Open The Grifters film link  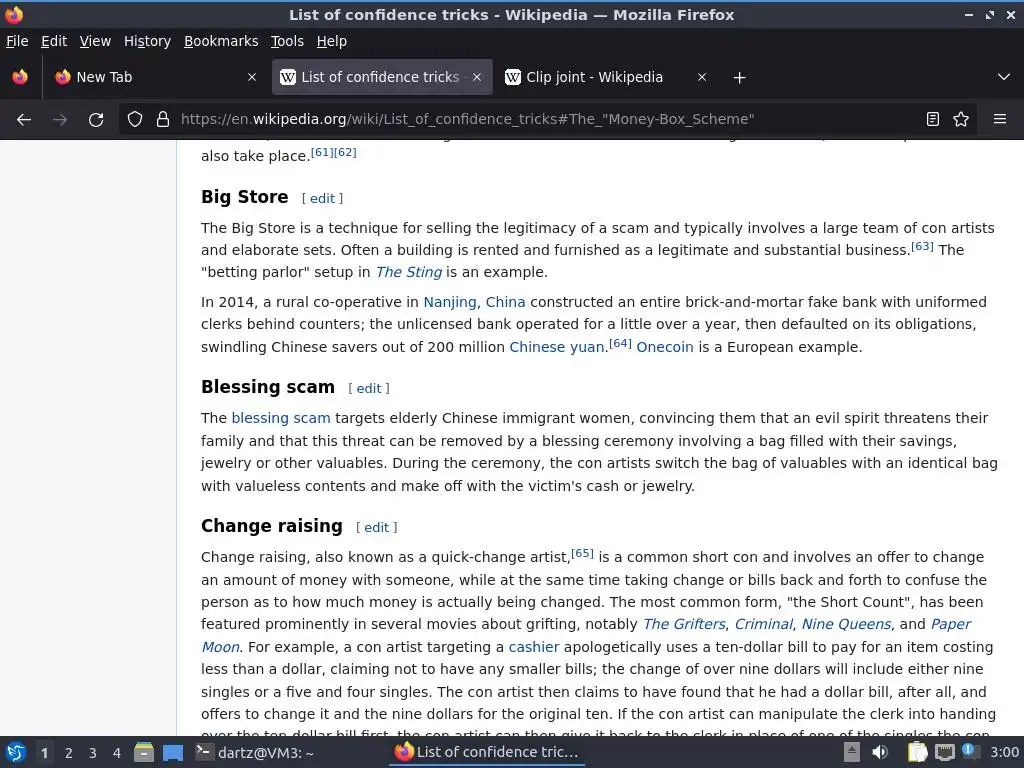(x=684, y=624)
